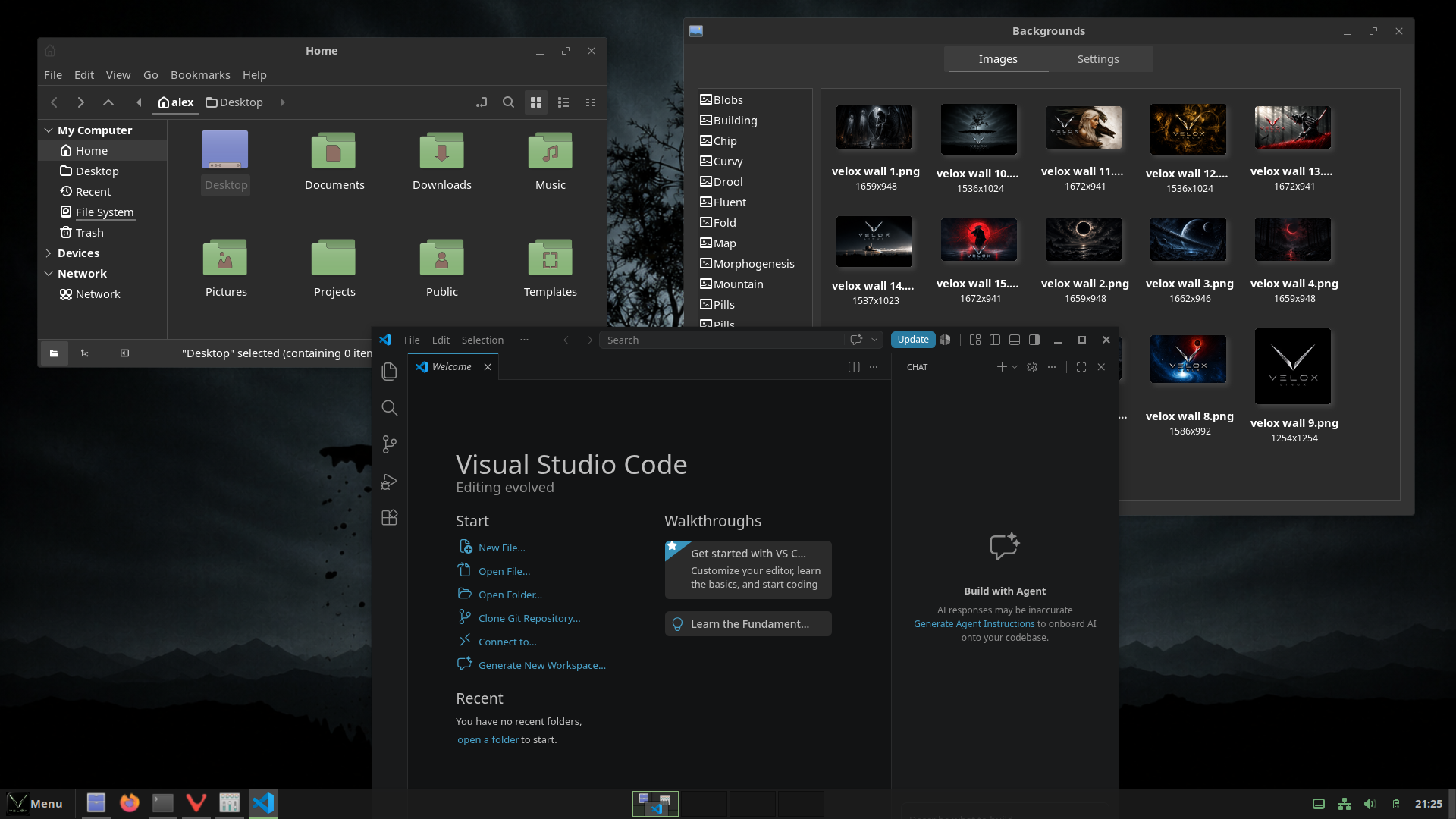Viewport: 1456px width, 819px height.
Task: Select velox wall 13 wallpaper thumbnail
Action: tap(1293, 127)
